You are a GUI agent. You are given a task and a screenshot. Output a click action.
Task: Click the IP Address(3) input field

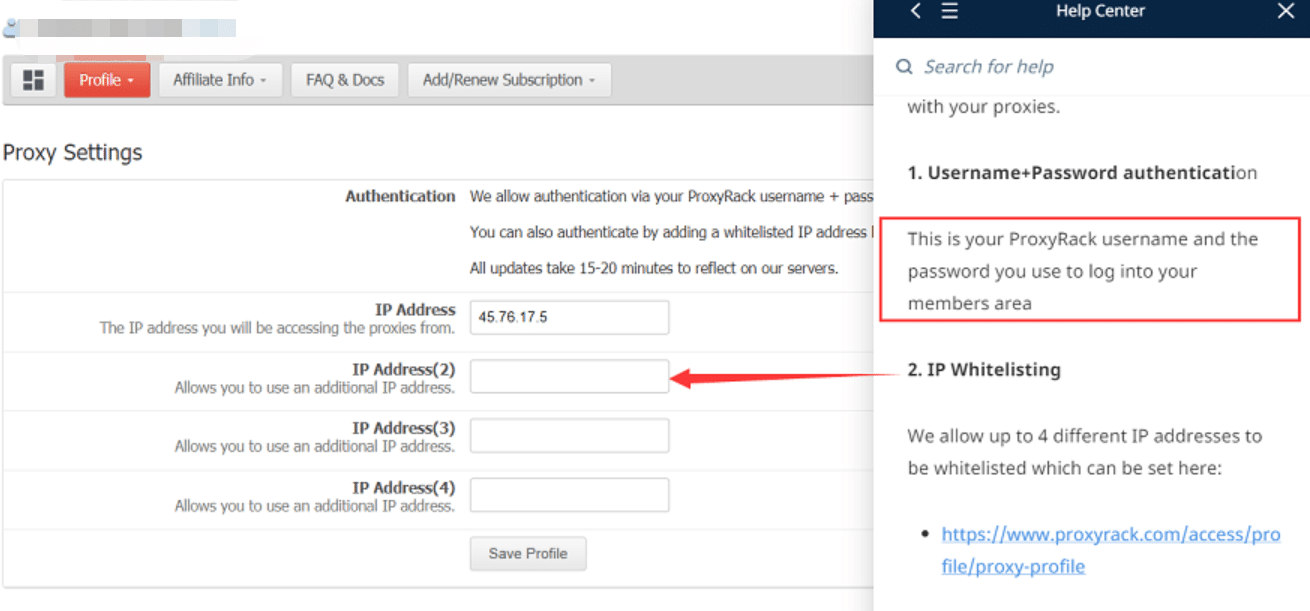pos(568,435)
